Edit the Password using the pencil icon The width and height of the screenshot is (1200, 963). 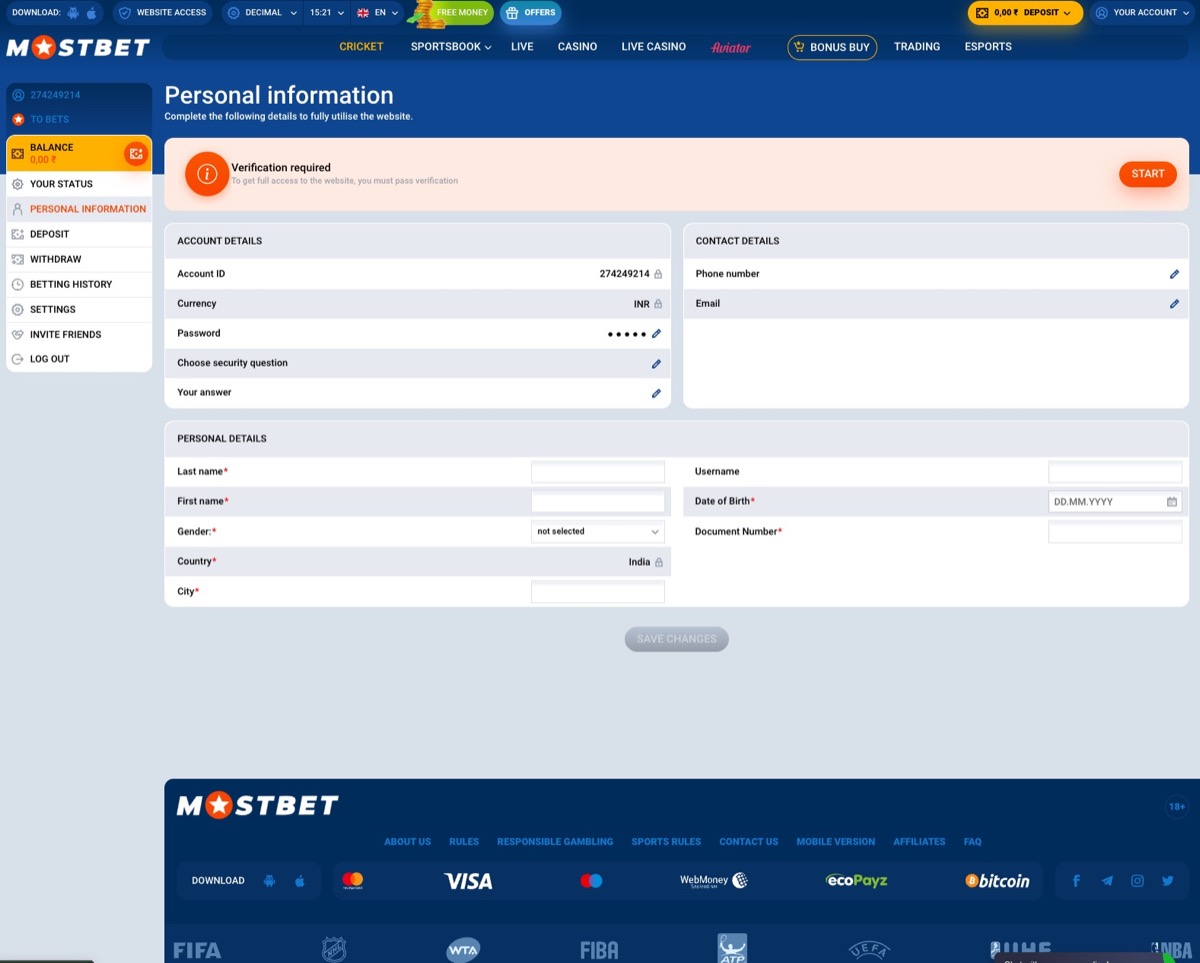pos(656,333)
